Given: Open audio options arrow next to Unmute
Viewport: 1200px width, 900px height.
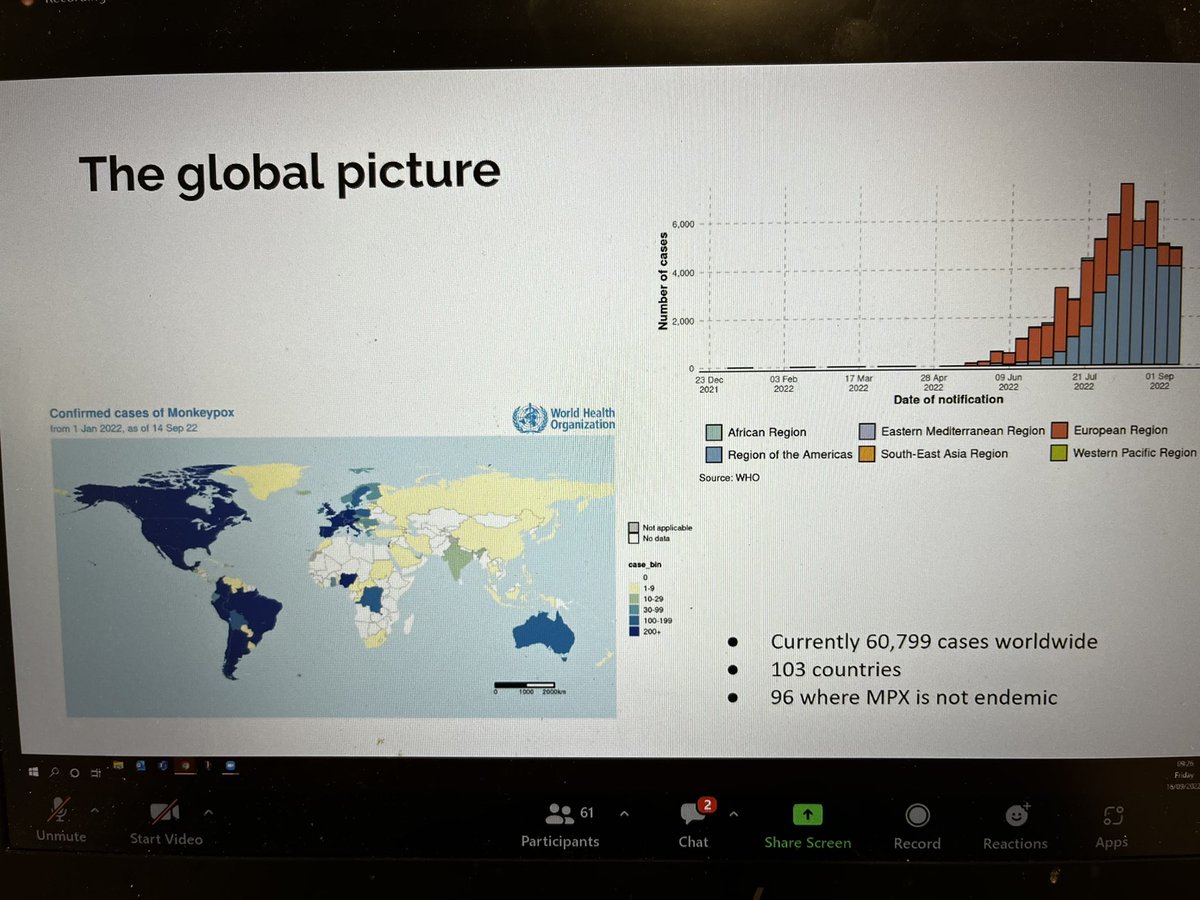Looking at the screenshot, I should pos(95,811).
